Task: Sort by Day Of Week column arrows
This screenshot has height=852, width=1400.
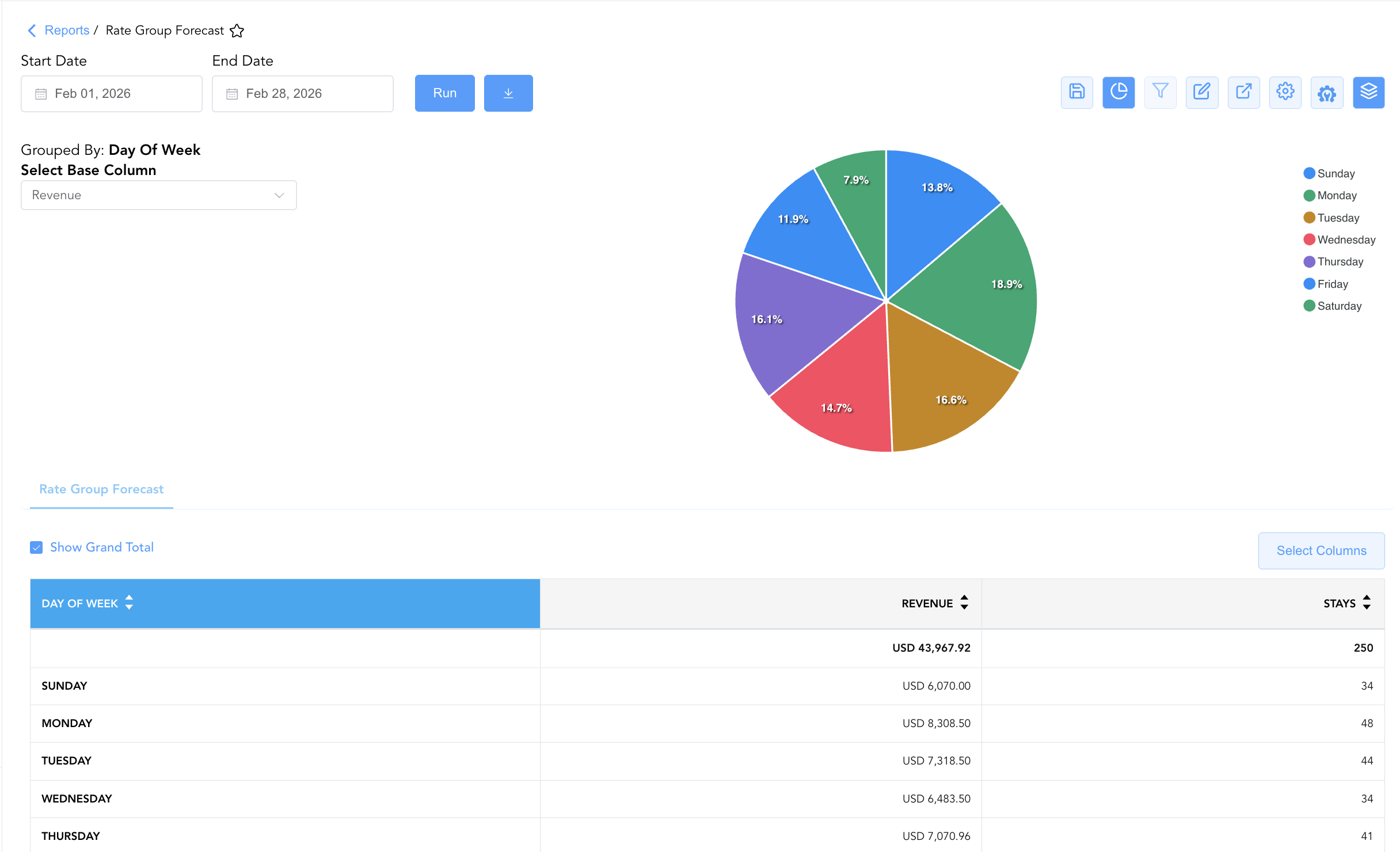Action: 129,603
